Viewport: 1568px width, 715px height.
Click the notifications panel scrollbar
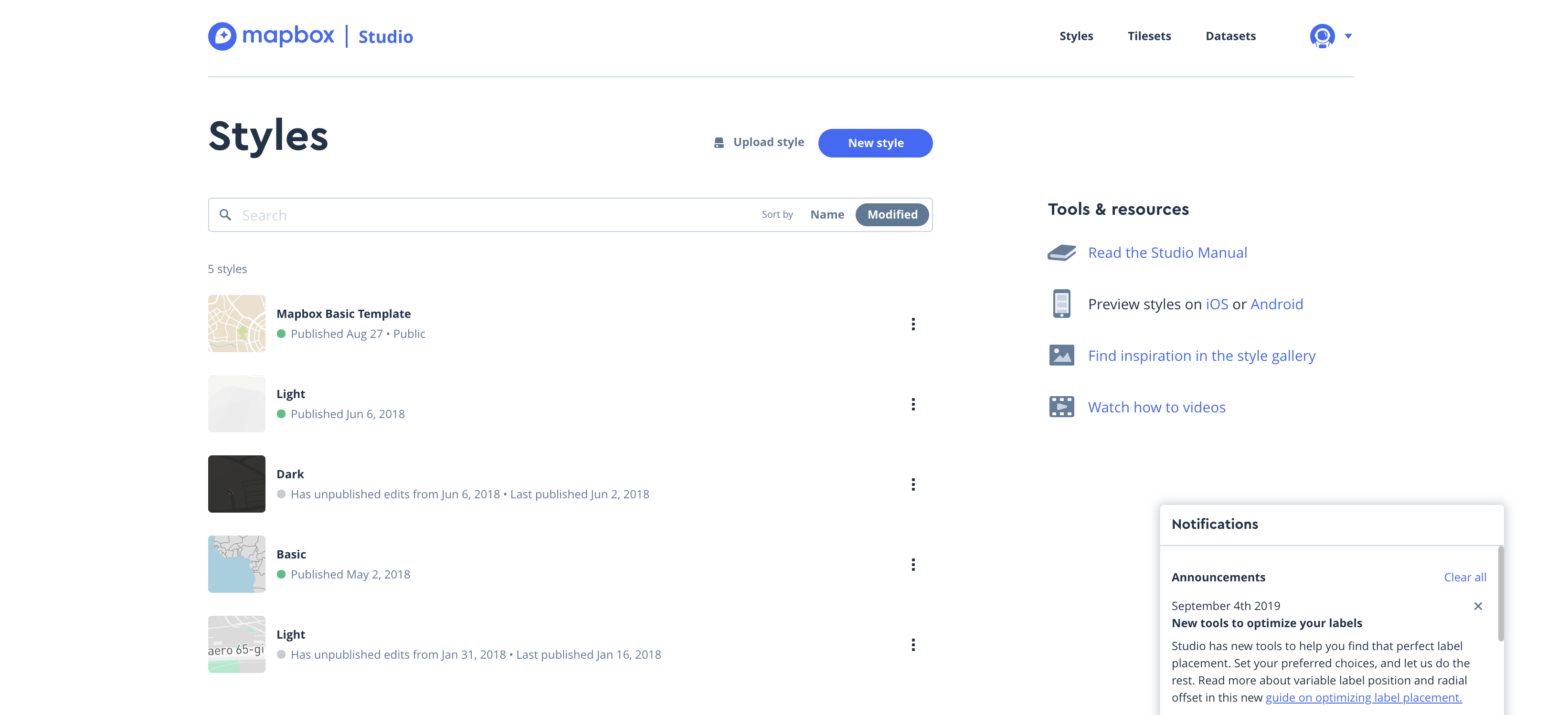click(x=1500, y=594)
